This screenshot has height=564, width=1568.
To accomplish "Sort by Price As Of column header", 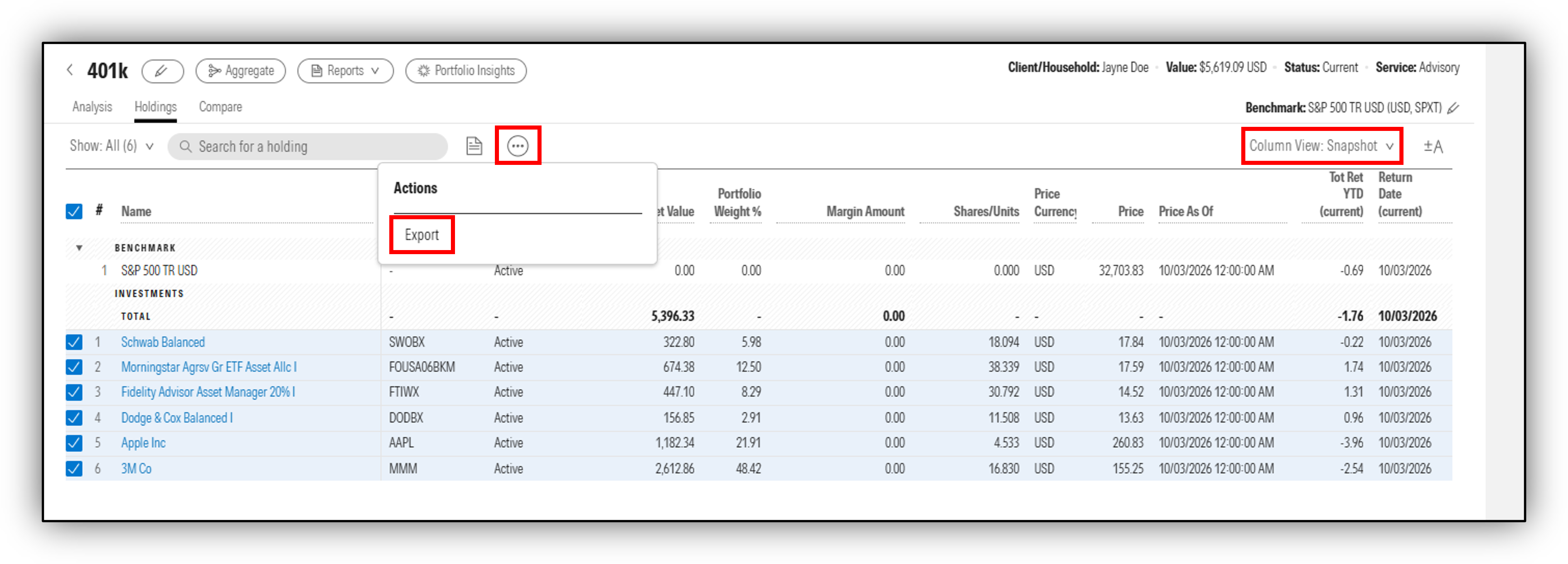I will coord(1186,211).
